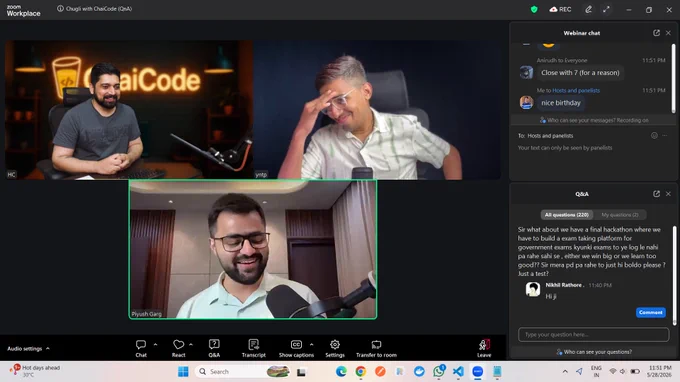Open weather widget Hot days ahead

[x=36, y=371]
